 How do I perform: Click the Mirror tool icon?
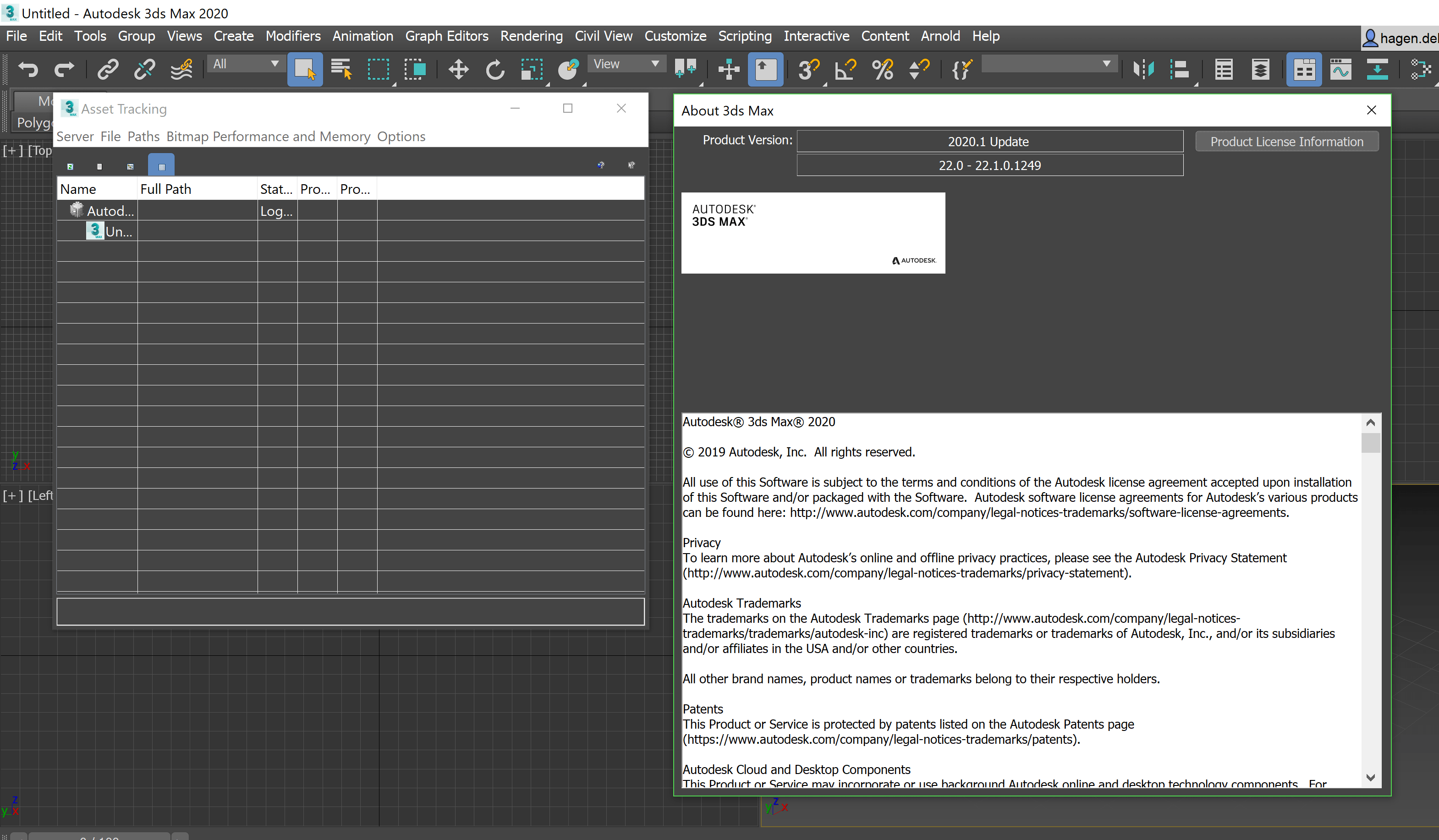[x=1143, y=70]
